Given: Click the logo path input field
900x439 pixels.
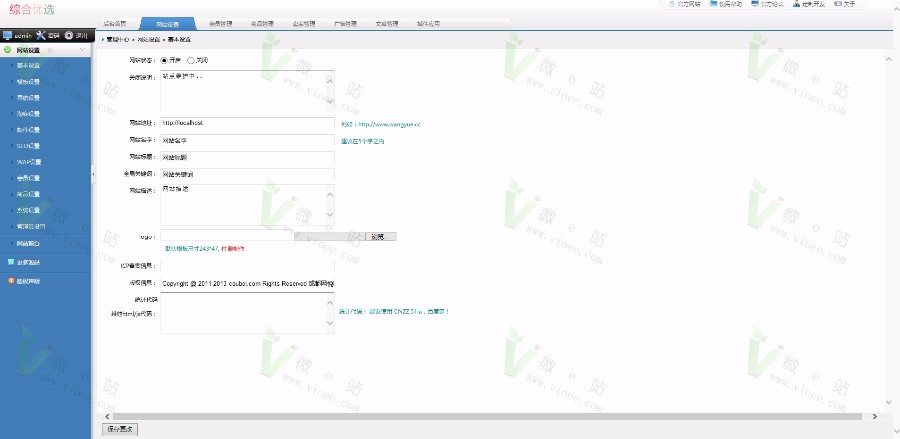Looking at the screenshot, I should [227, 235].
